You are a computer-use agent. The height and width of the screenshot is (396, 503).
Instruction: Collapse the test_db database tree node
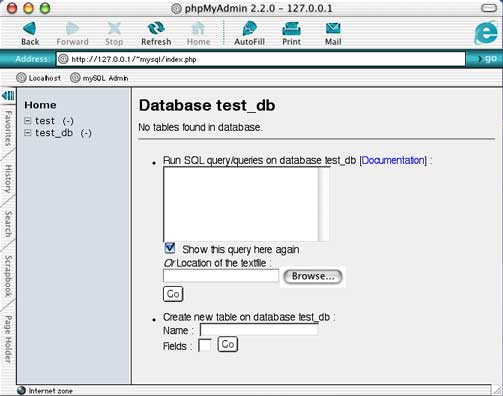click(x=28, y=133)
